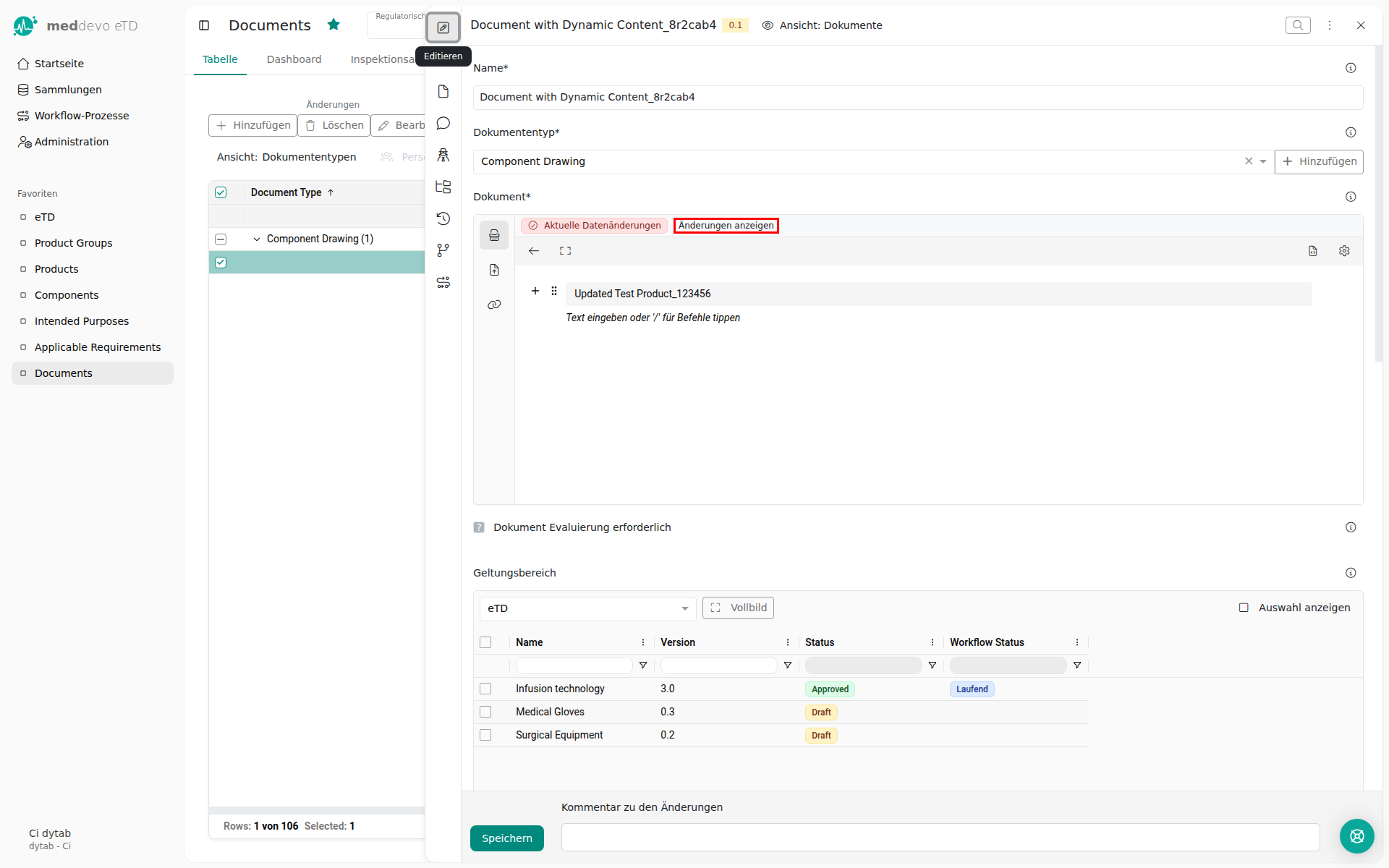
Task: Toggle fullscreen brackets icon in editor toolbar
Action: [565, 251]
